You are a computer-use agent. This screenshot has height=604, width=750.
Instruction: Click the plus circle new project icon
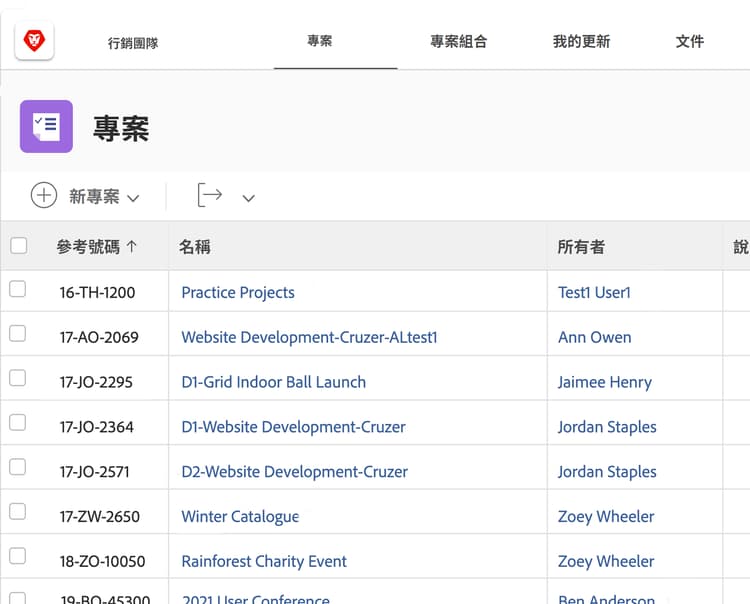click(x=44, y=195)
